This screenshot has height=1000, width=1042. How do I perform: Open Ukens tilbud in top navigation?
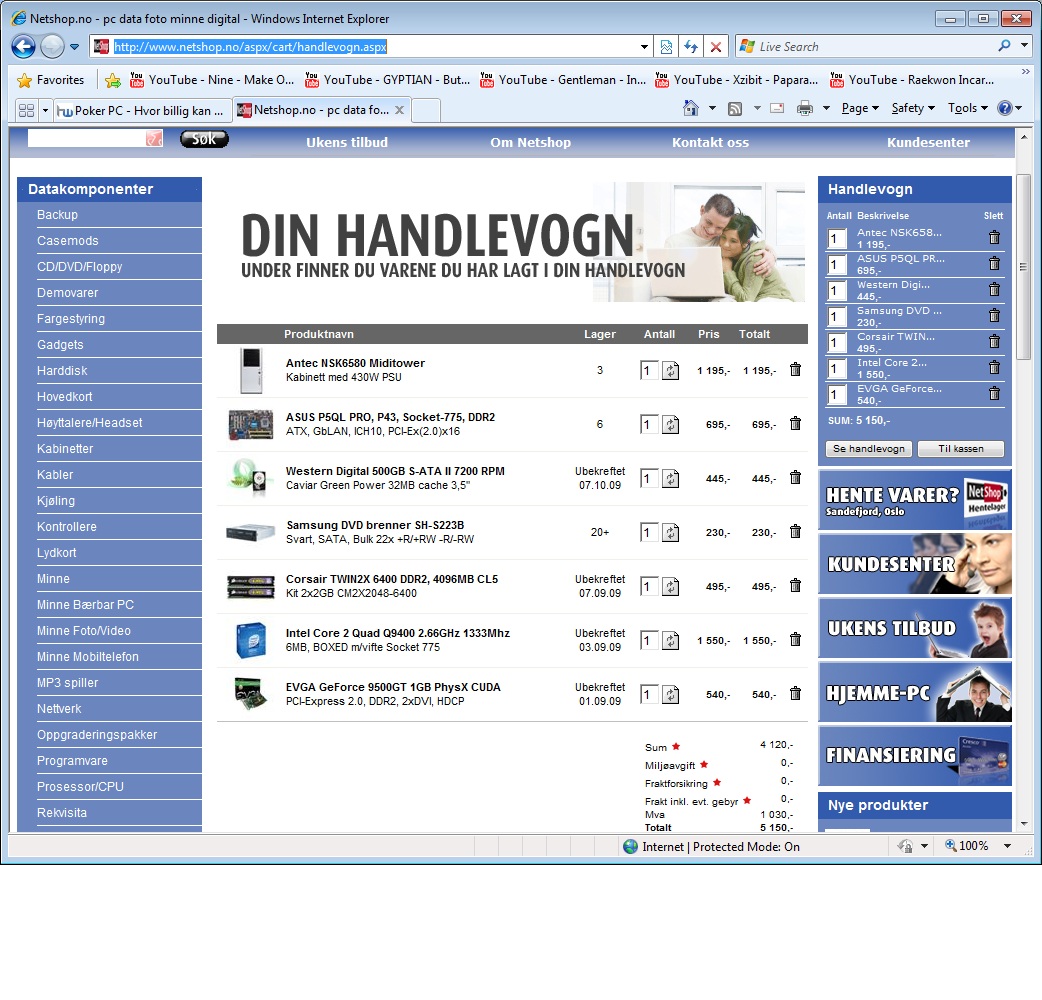pos(347,142)
